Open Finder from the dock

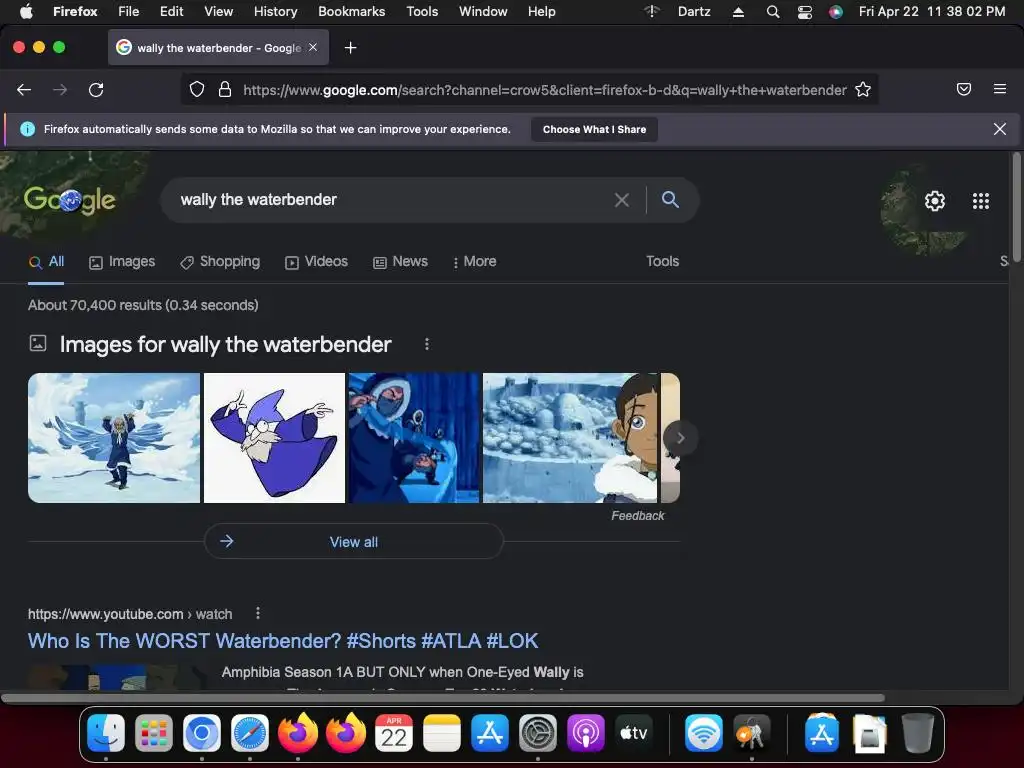tap(106, 733)
